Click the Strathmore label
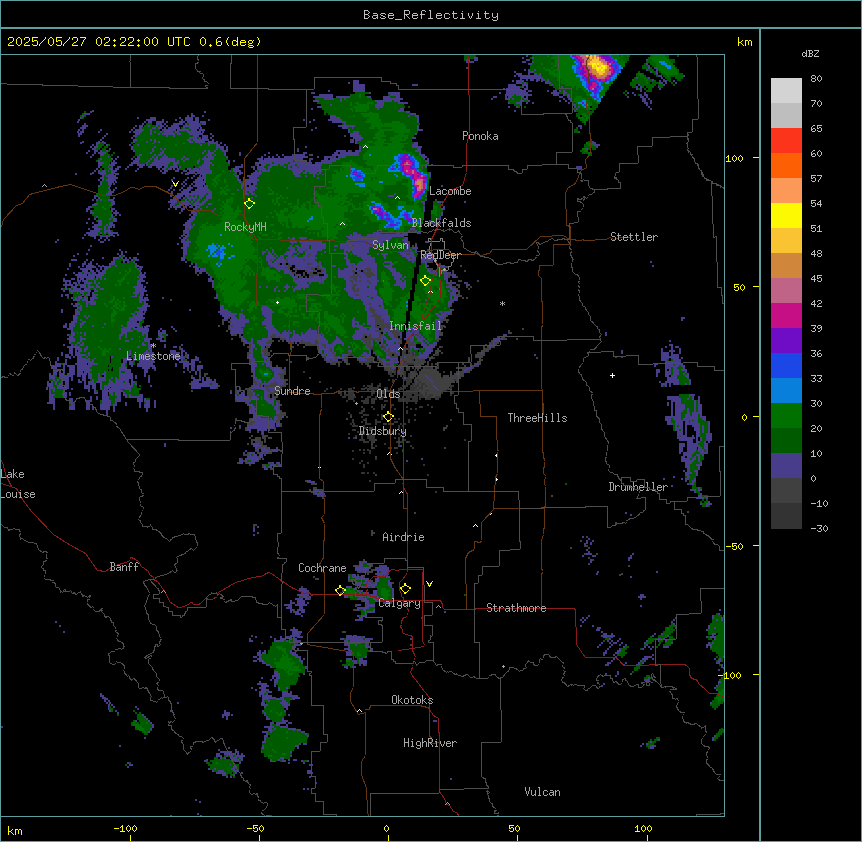This screenshot has width=862, height=842. 516,608
